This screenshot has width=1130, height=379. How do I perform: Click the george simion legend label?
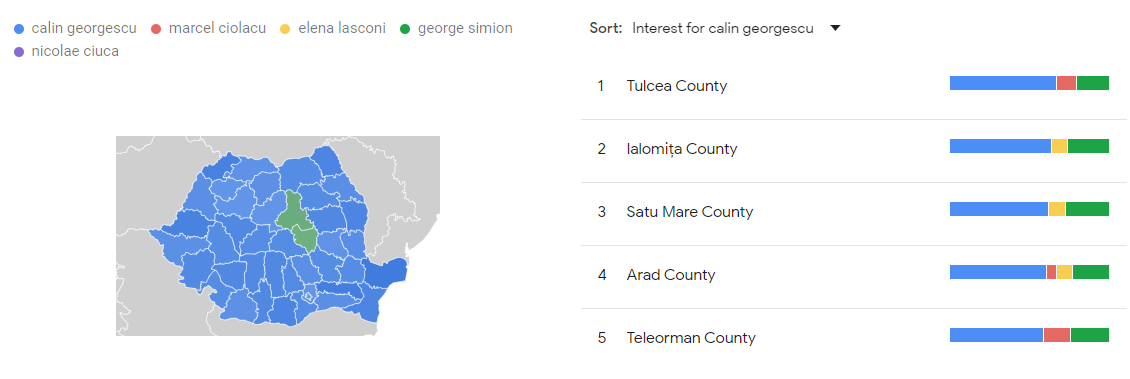[x=465, y=29]
